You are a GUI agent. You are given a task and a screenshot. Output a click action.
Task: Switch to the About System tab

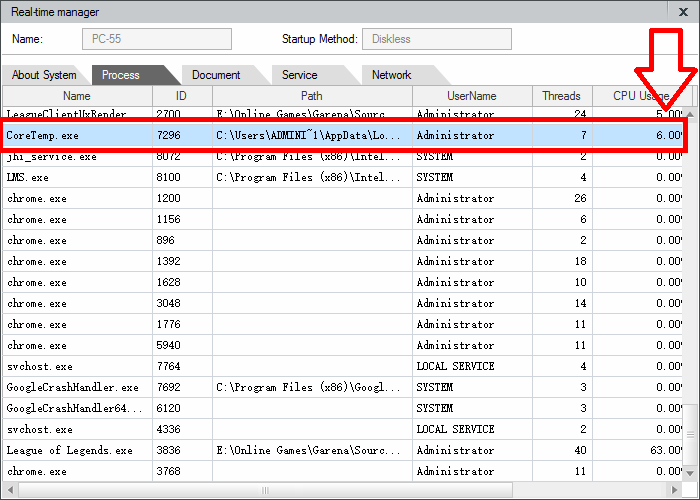click(x=44, y=75)
